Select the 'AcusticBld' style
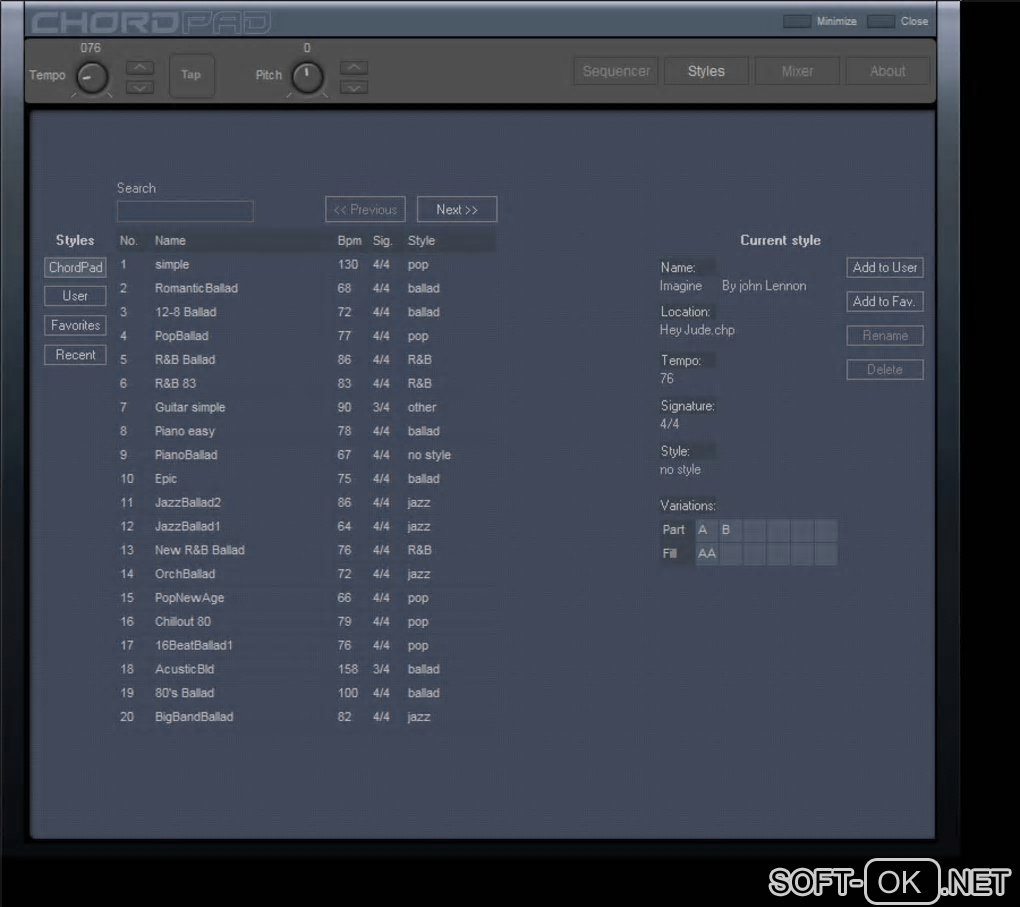The width and height of the screenshot is (1020, 907). tap(306, 670)
